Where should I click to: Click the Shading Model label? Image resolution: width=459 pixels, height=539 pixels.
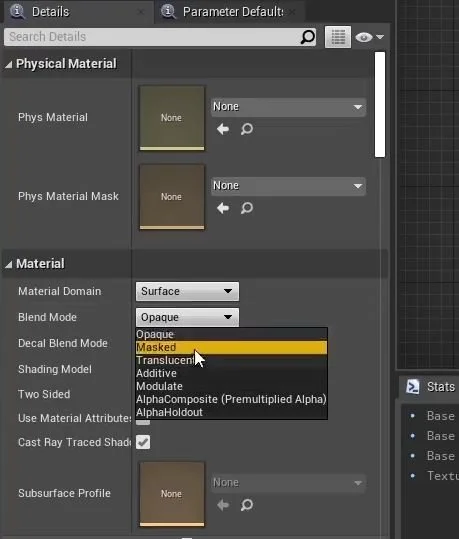[x=55, y=369]
